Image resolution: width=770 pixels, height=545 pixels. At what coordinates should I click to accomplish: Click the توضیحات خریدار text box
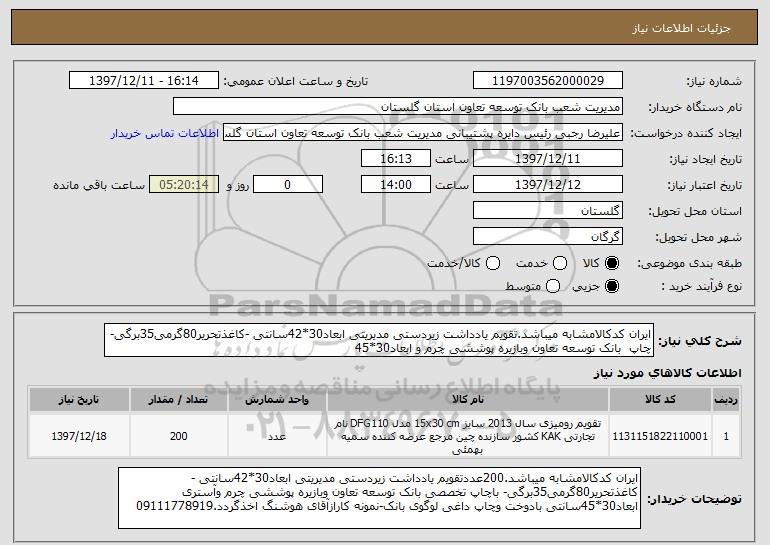pyautogui.click(x=380, y=498)
